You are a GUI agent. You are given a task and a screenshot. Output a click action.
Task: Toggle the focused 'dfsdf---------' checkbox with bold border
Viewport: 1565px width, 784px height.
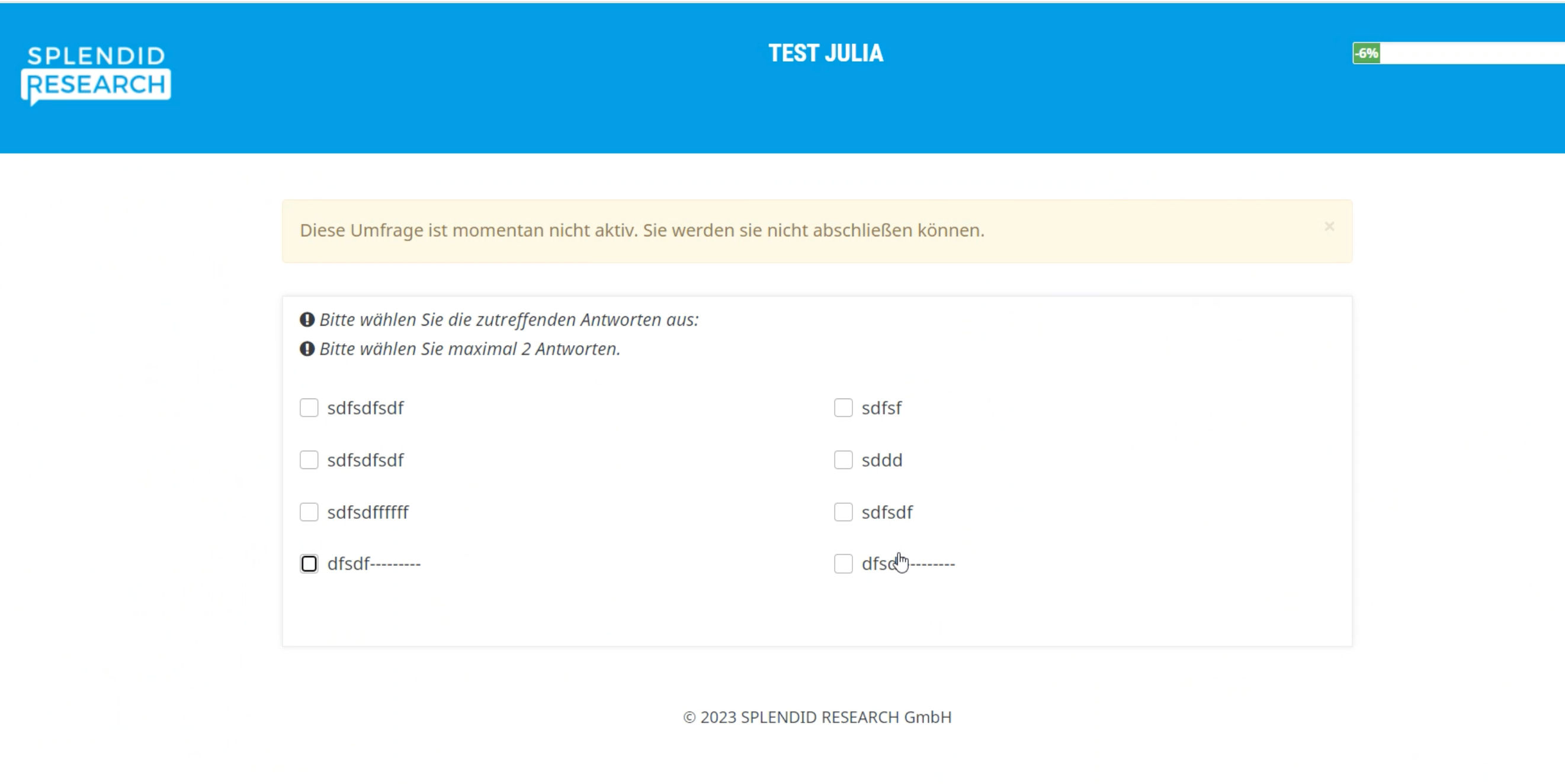pyautogui.click(x=309, y=564)
